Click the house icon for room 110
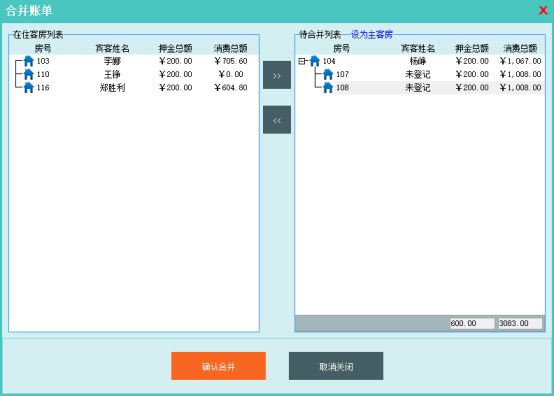This screenshot has width=554, height=396. tap(29, 74)
